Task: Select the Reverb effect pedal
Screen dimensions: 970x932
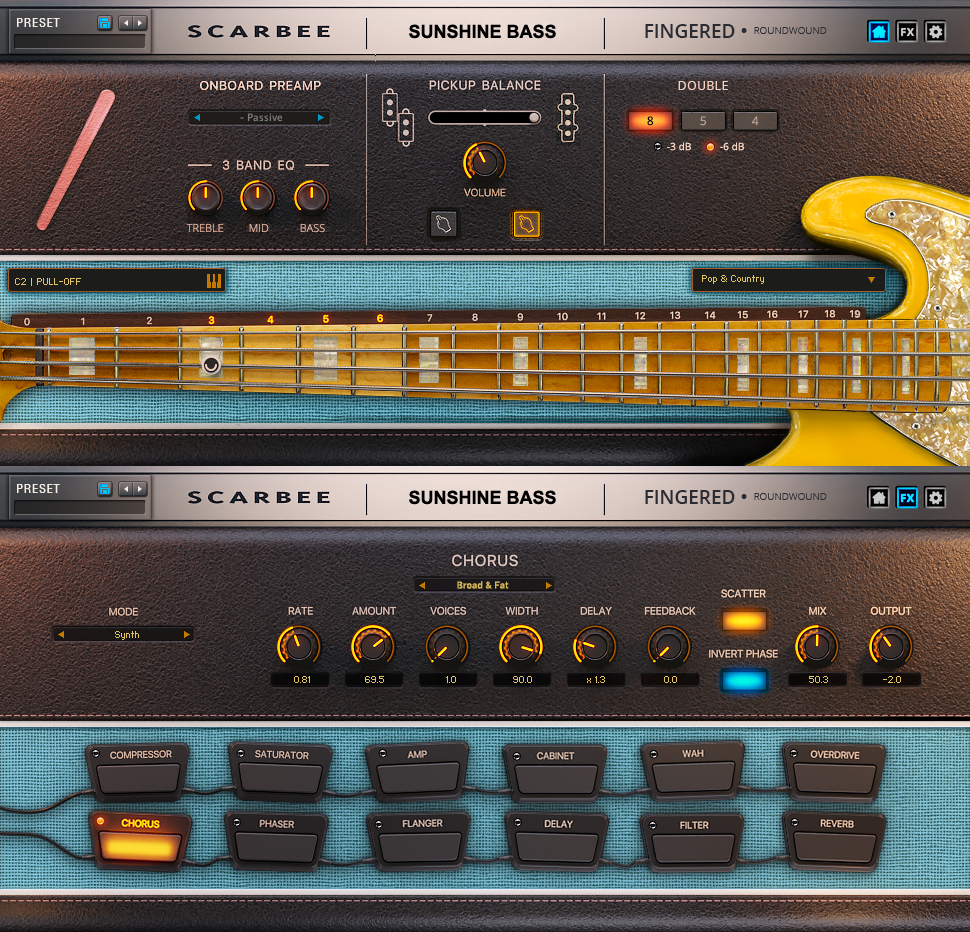Action: 837,840
